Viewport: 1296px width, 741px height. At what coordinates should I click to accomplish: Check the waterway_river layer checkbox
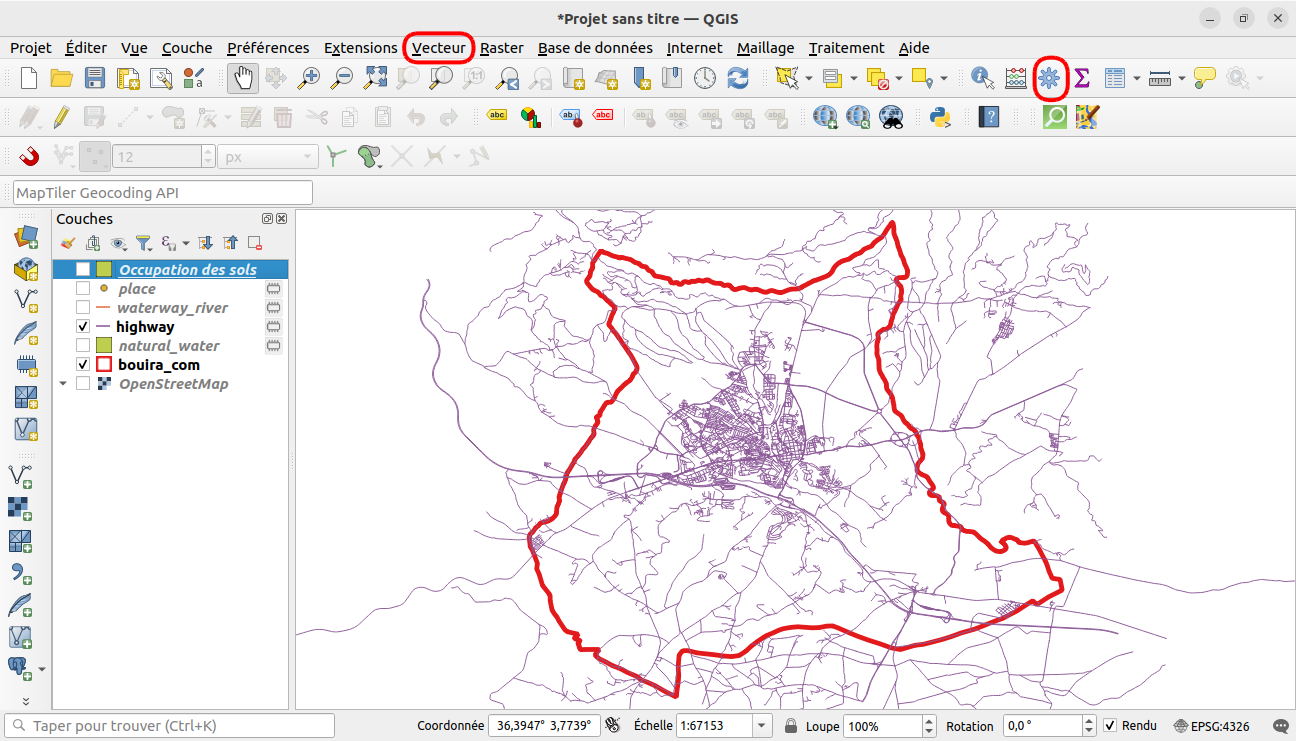pyautogui.click(x=83, y=308)
